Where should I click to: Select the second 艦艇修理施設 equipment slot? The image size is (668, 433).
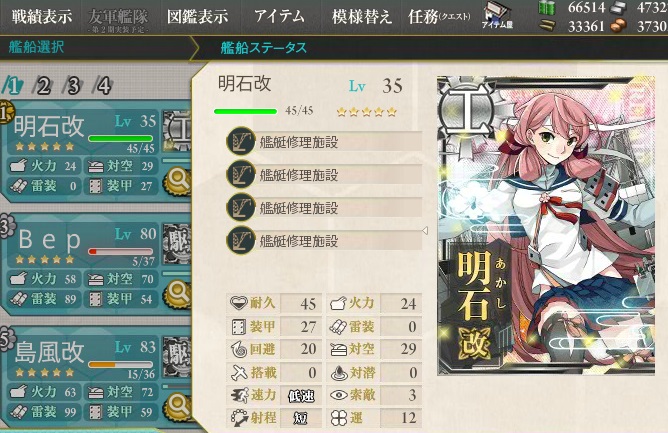325,175
